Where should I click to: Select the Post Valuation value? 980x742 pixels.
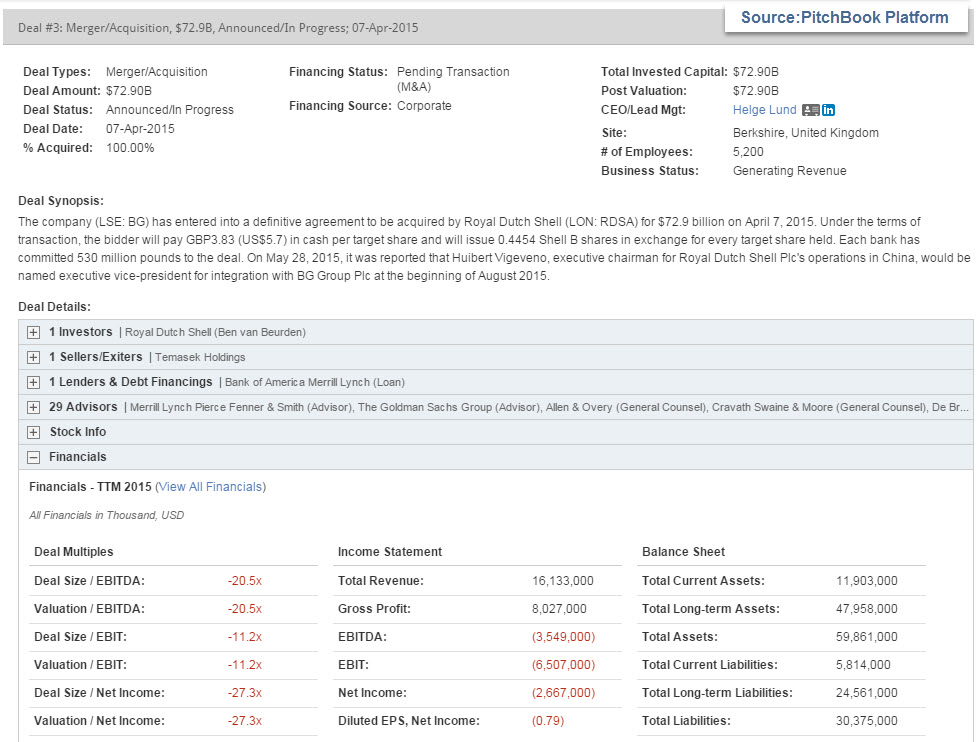click(x=756, y=91)
